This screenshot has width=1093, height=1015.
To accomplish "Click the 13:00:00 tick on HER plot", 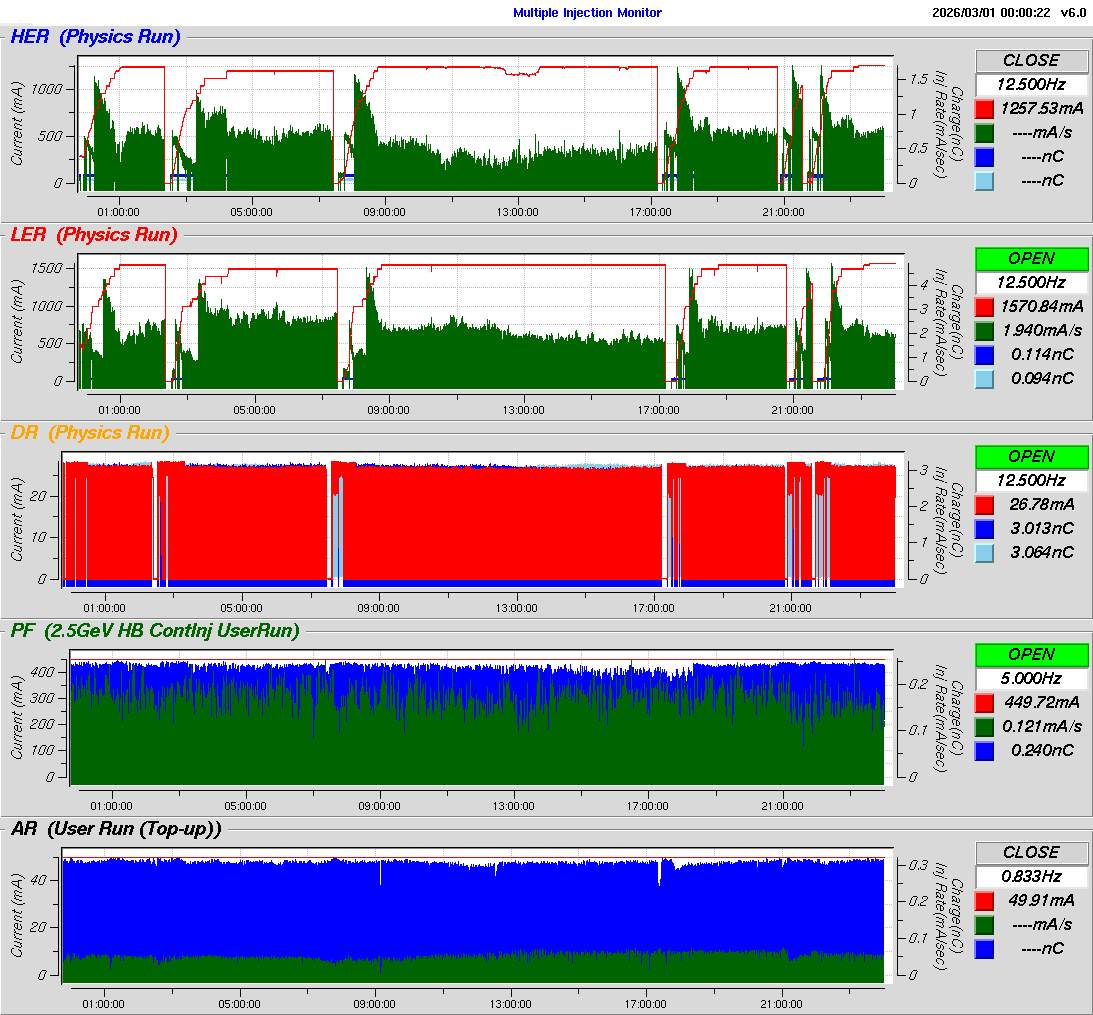I will click(x=517, y=212).
